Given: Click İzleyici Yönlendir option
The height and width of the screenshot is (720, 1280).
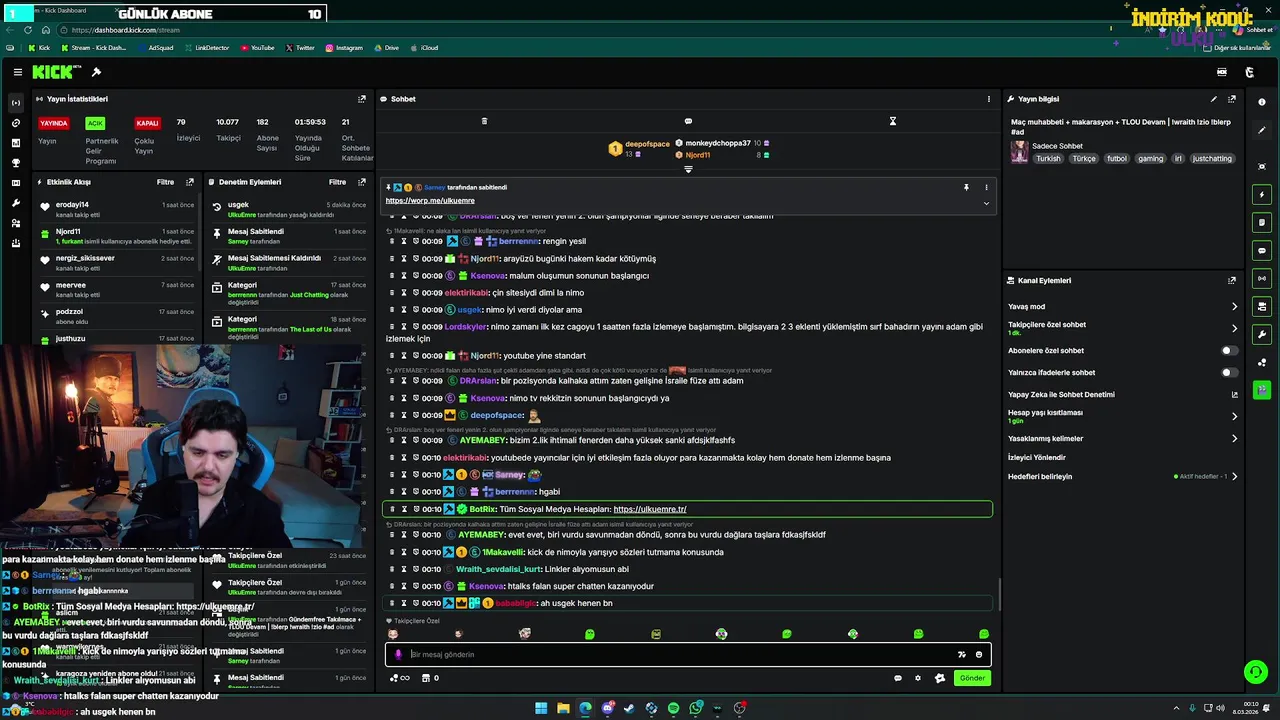Looking at the screenshot, I should tap(1037, 458).
